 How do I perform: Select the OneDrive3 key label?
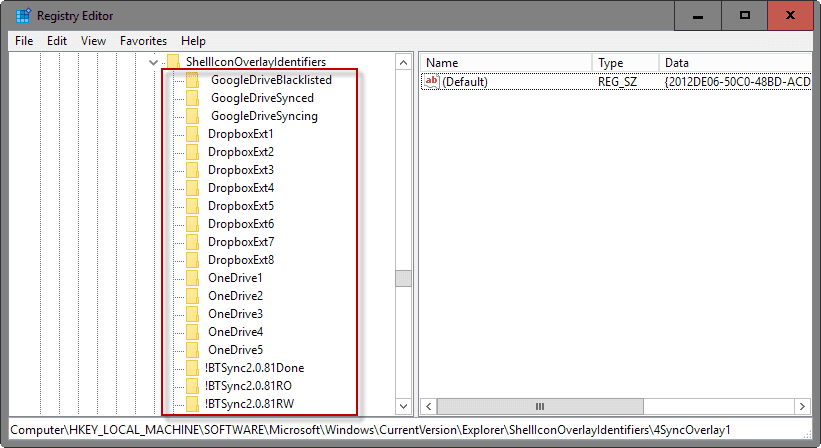pos(236,313)
